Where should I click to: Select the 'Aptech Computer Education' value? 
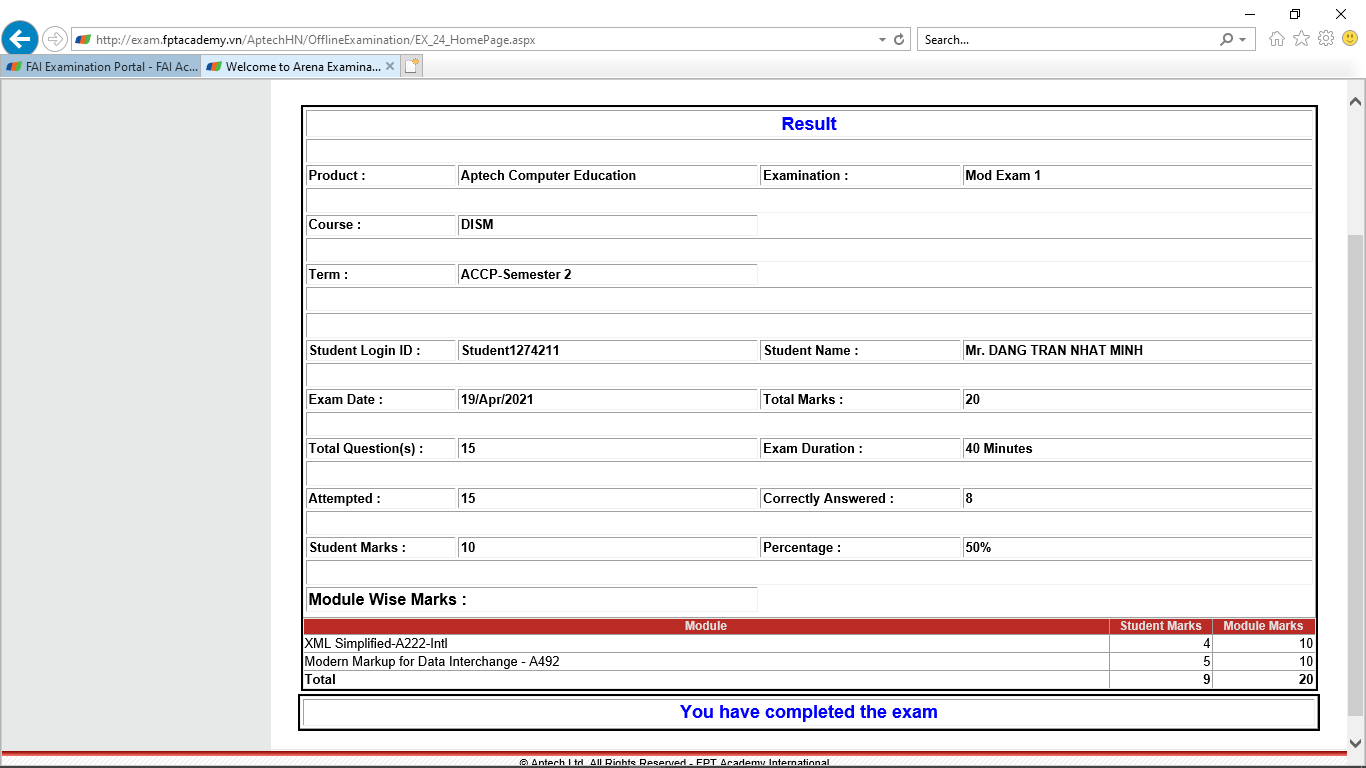(548, 175)
